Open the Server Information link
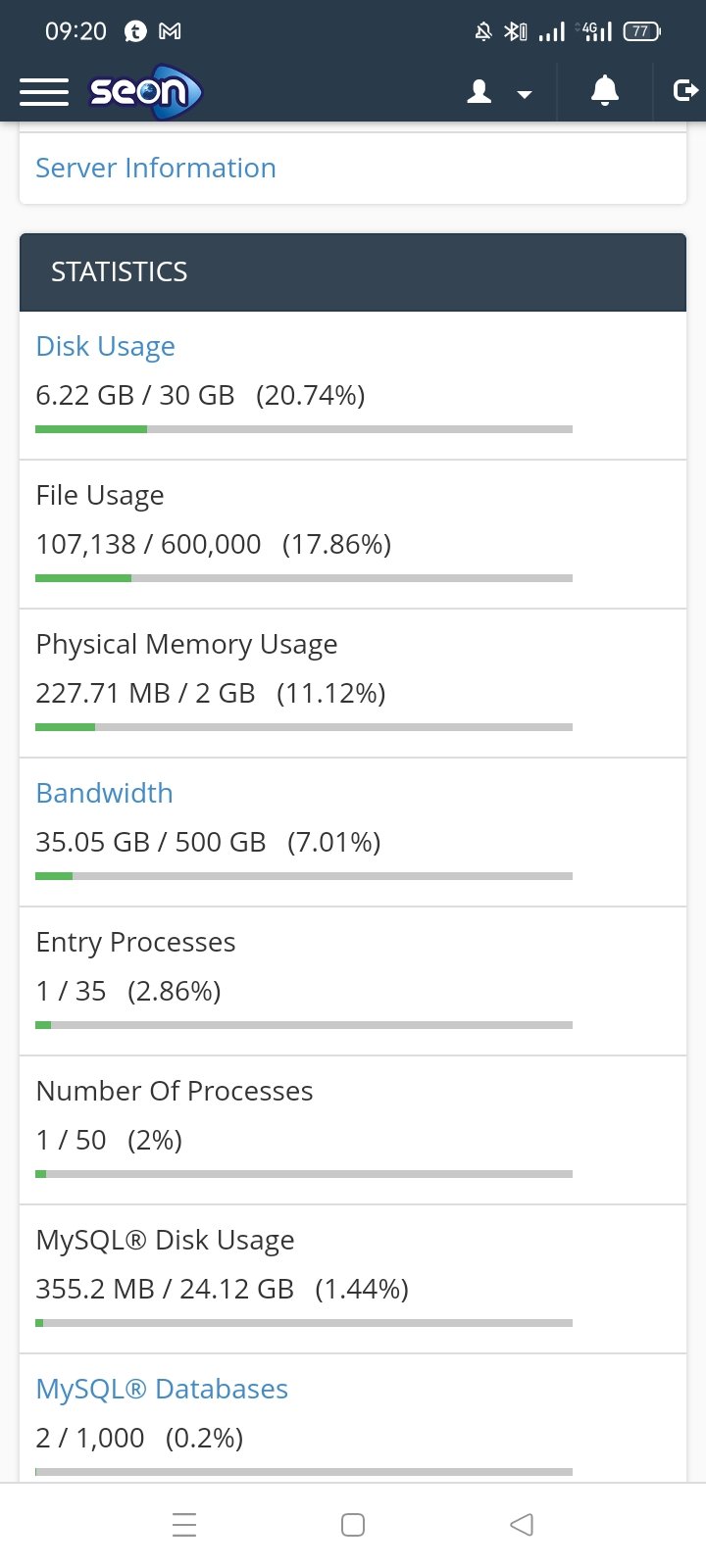This screenshot has width=706, height=1568. click(156, 168)
